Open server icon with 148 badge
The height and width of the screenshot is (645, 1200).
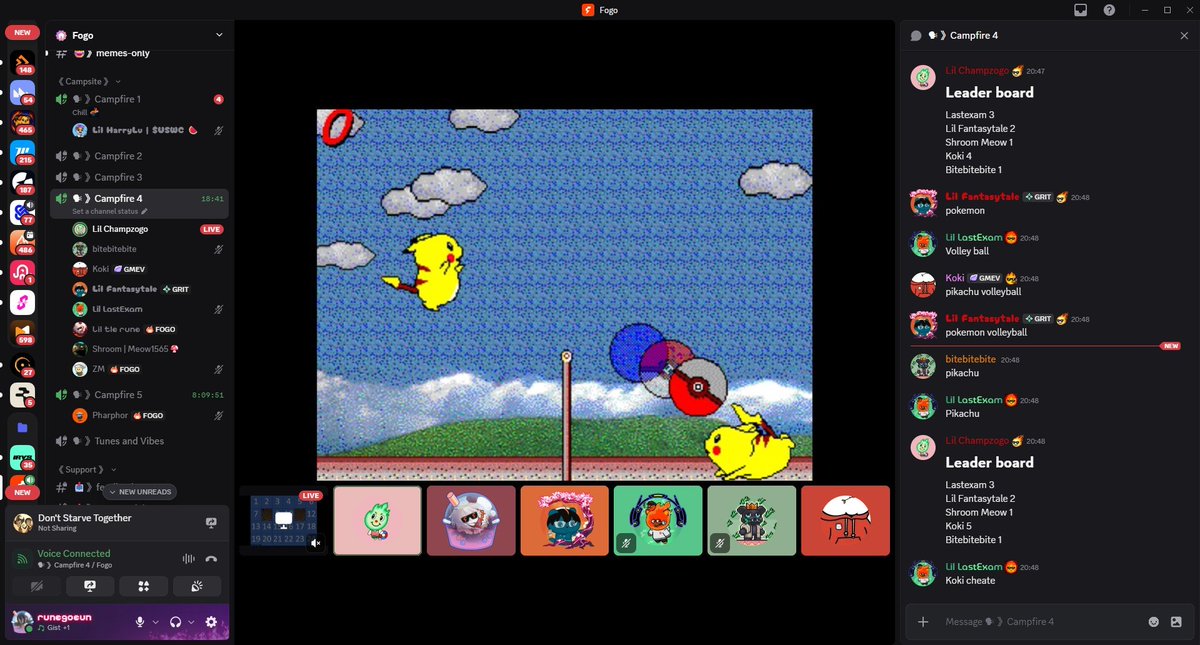[22, 63]
